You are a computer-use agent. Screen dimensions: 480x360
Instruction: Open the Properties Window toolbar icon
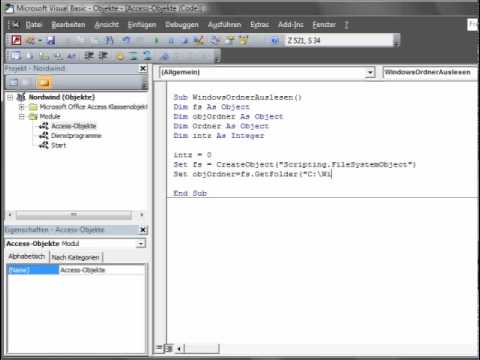229,41
